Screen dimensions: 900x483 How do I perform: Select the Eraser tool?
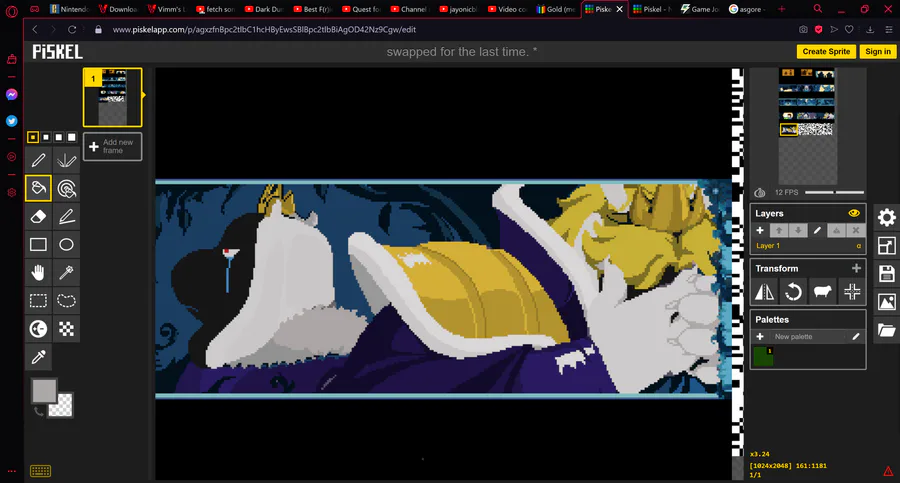pos(38,217)
